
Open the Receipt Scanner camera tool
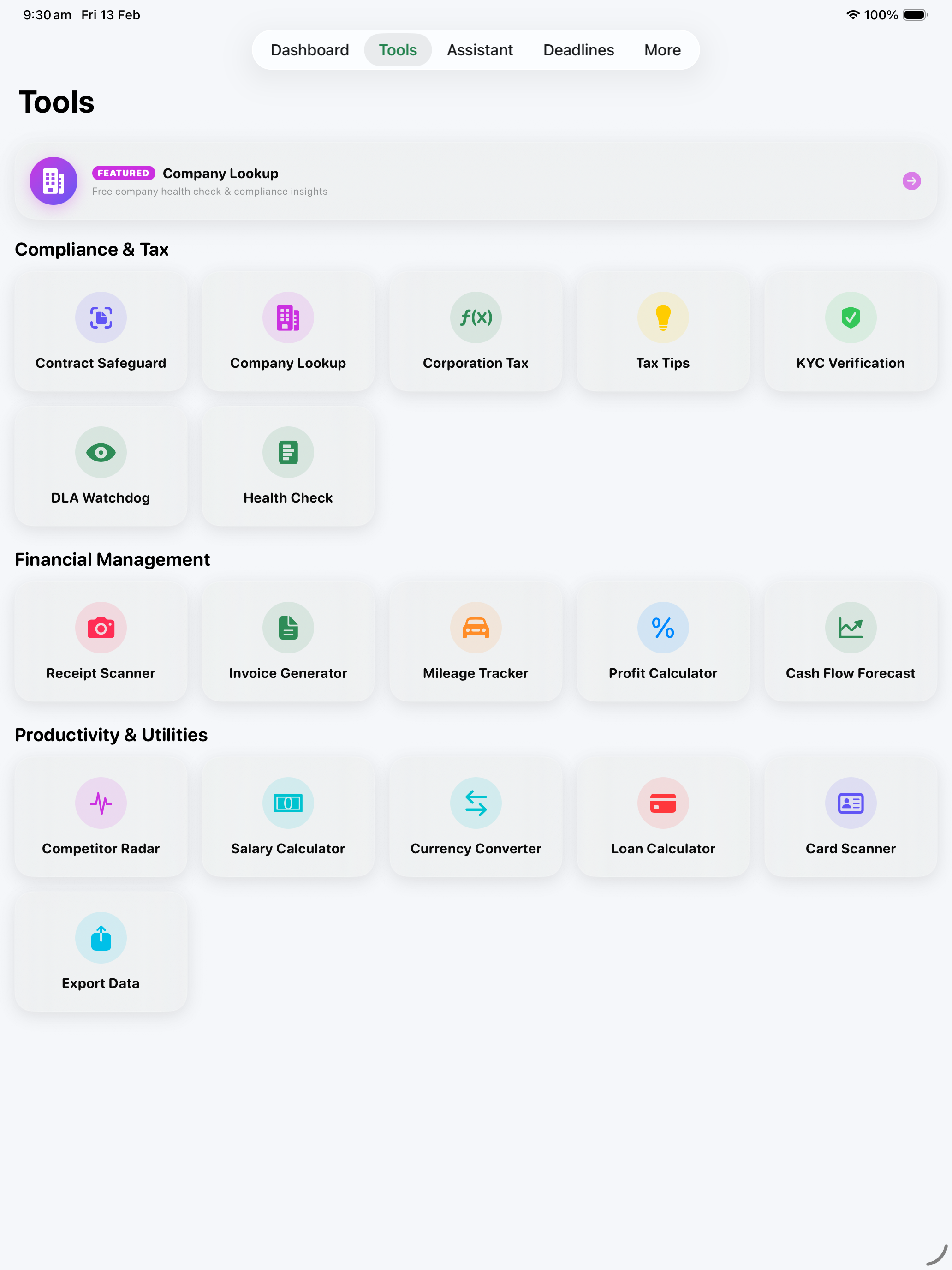click(101, 628)
